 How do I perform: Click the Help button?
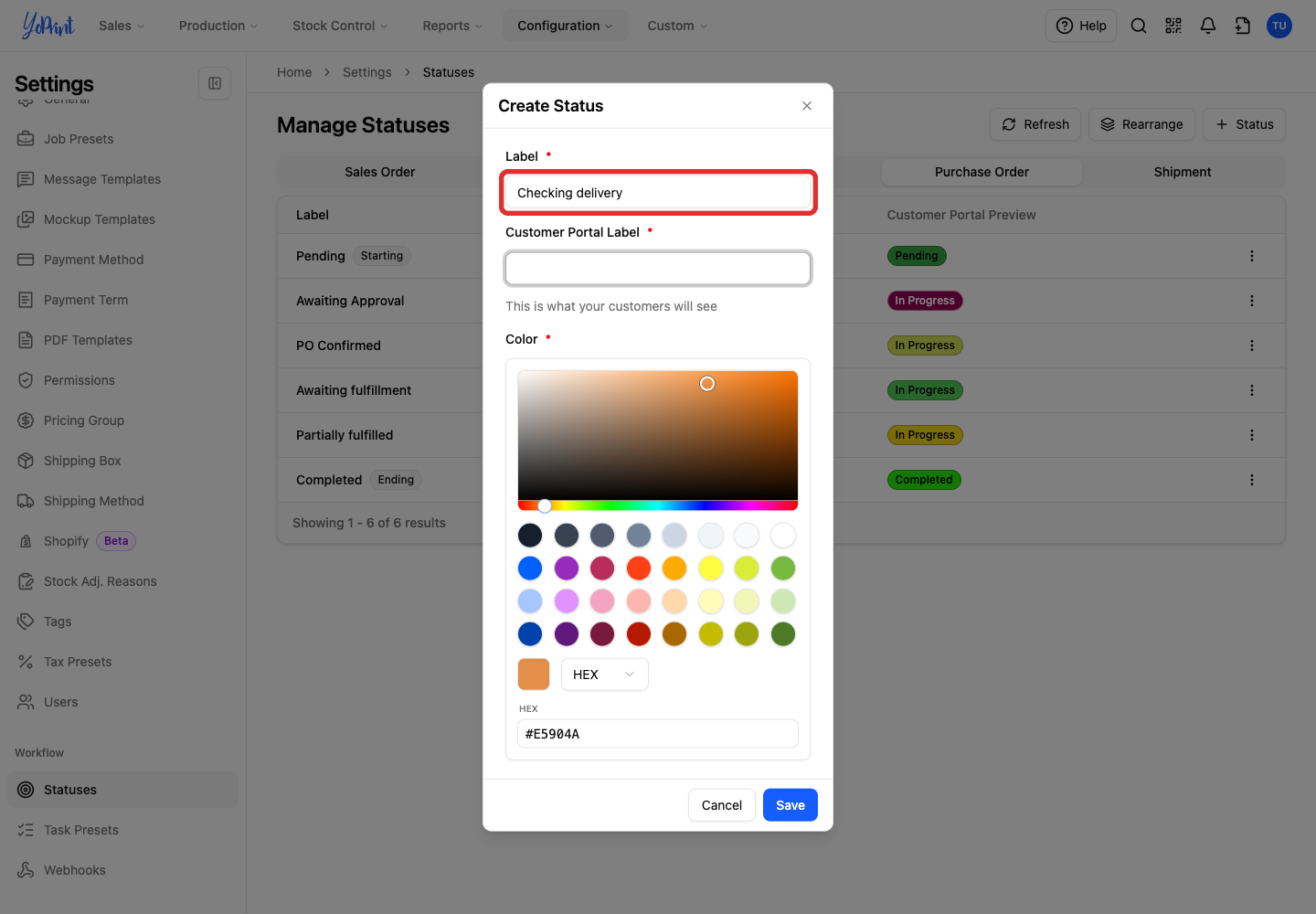pos(1081,26)
